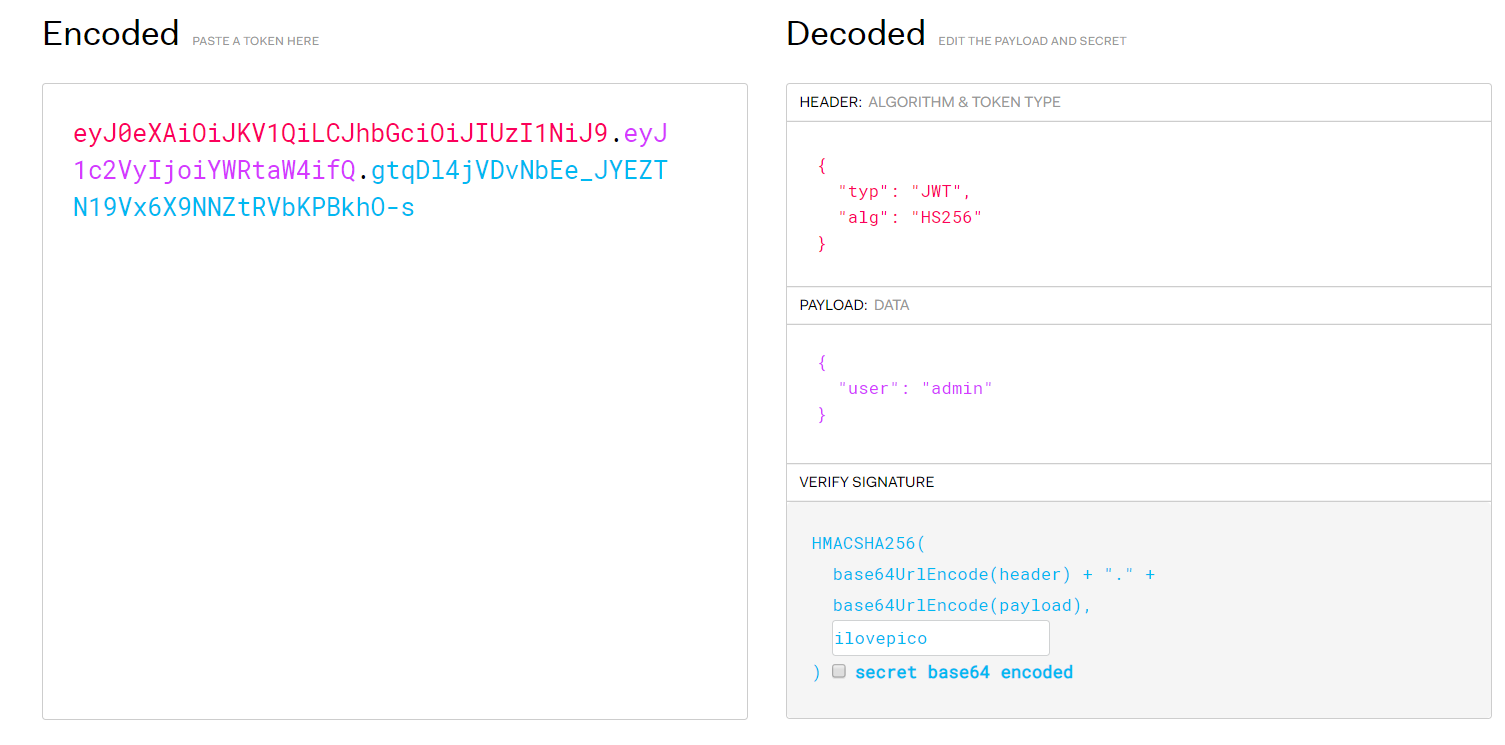Click the HEADER: ALGORITHM & TOKEN TYPE title
1505x745 pixels.
(x=929, y=102)
